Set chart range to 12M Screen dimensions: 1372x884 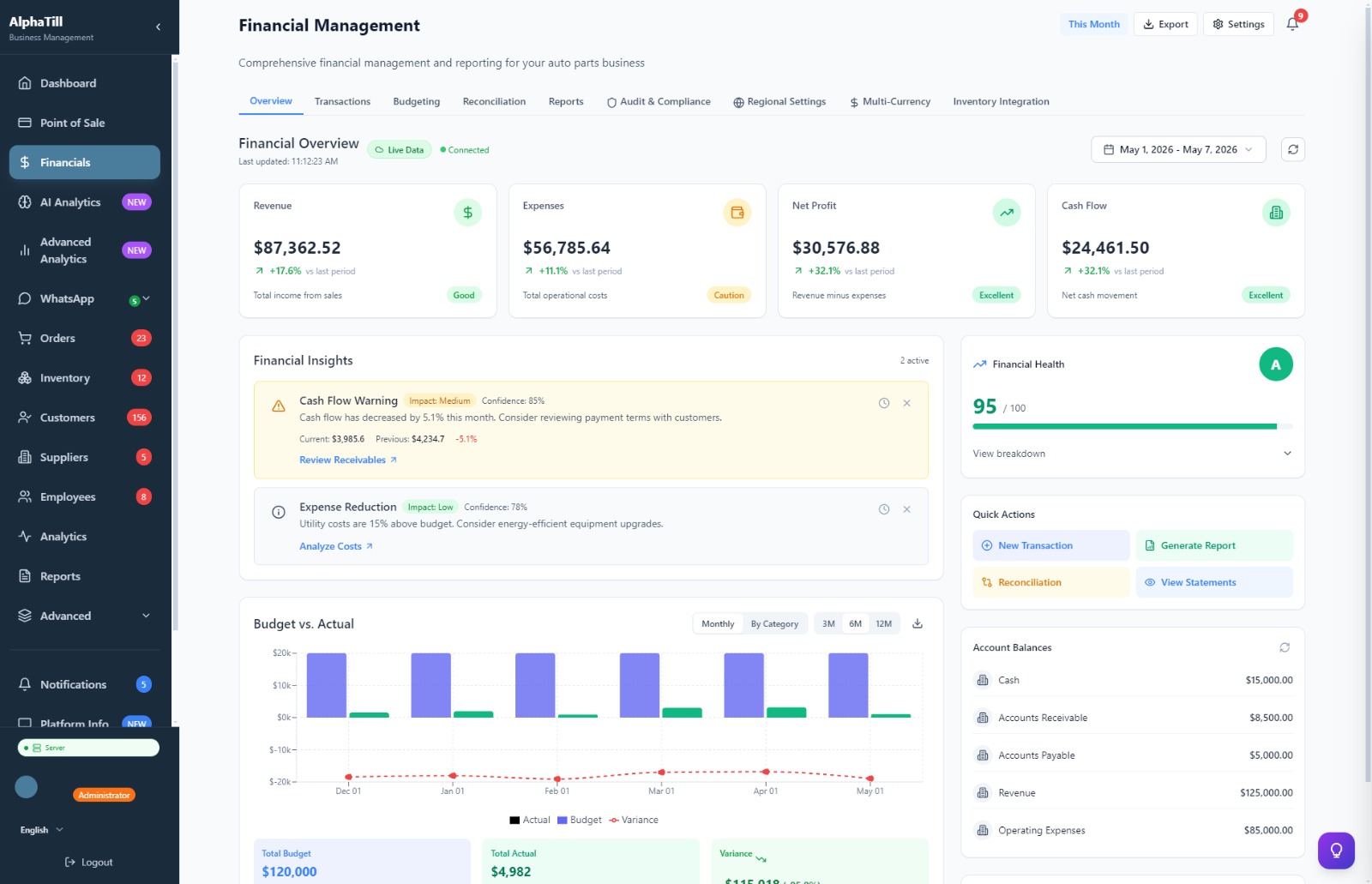point(883,623)
